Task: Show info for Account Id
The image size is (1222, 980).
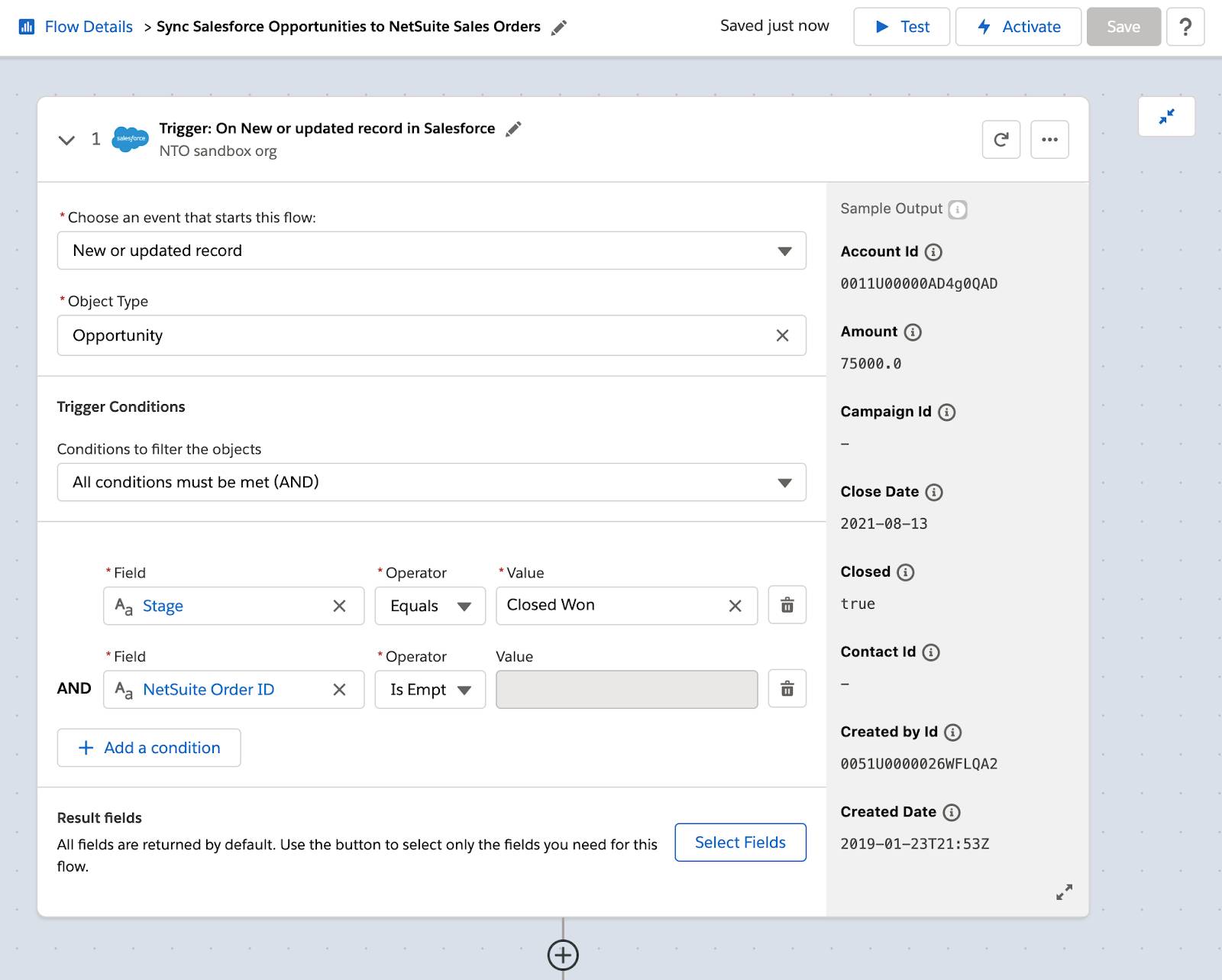Action: (933, 252)
